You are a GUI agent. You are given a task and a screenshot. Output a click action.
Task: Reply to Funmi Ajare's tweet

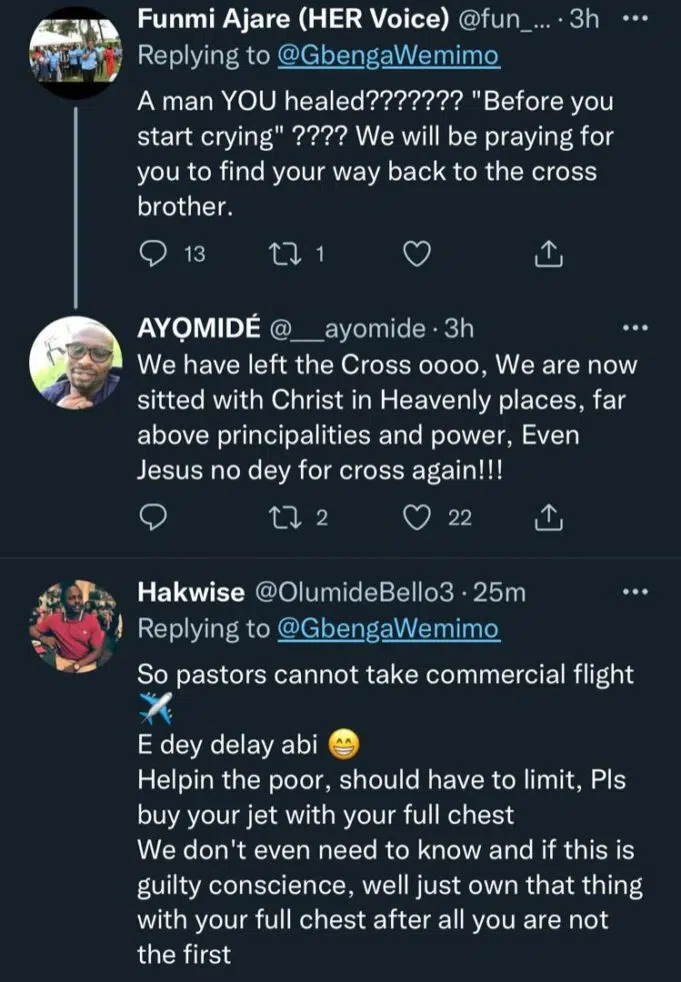pyautogui.click(x=153, y=255)
